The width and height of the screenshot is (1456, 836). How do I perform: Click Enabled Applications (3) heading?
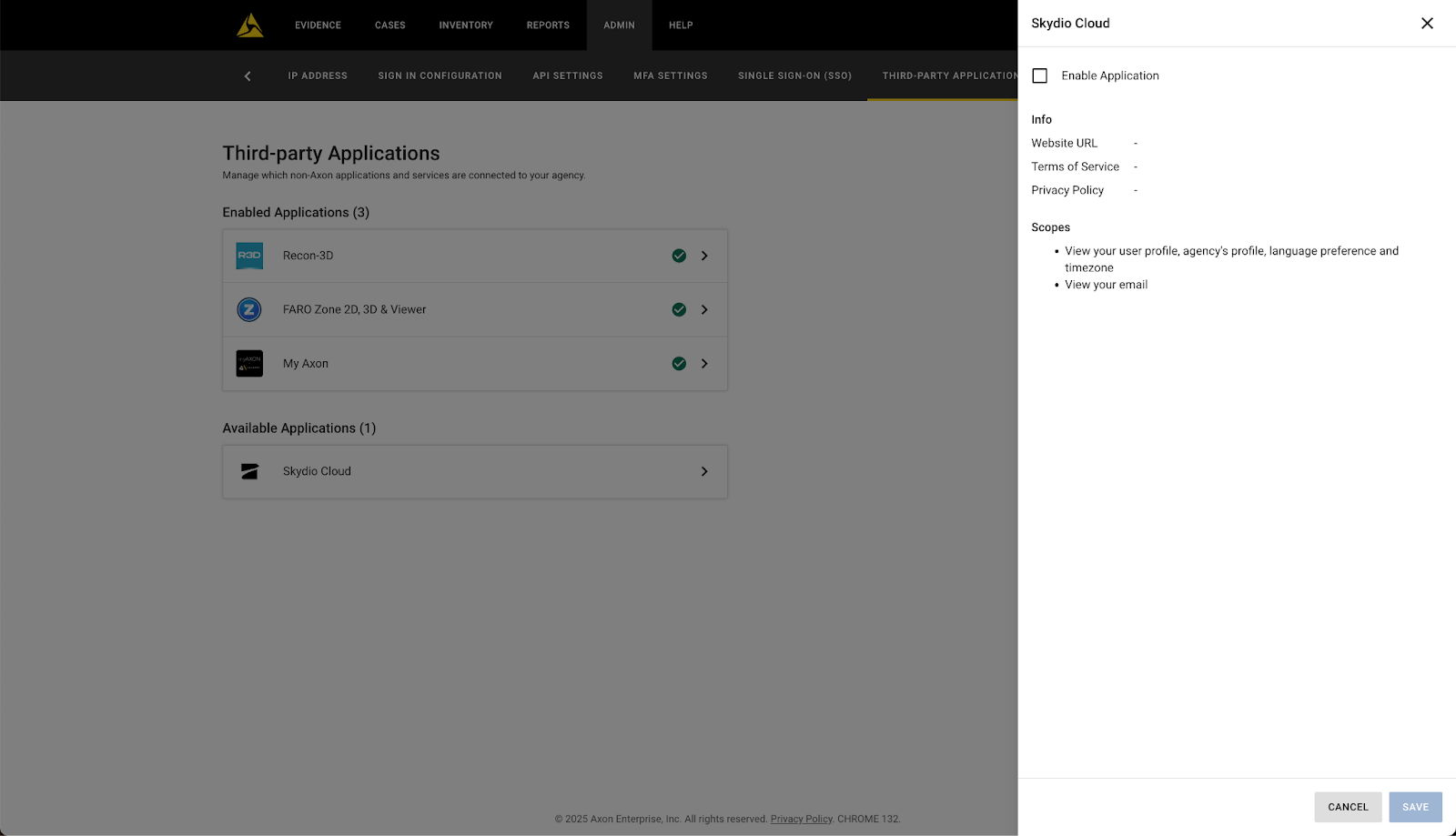pos(296,212)
